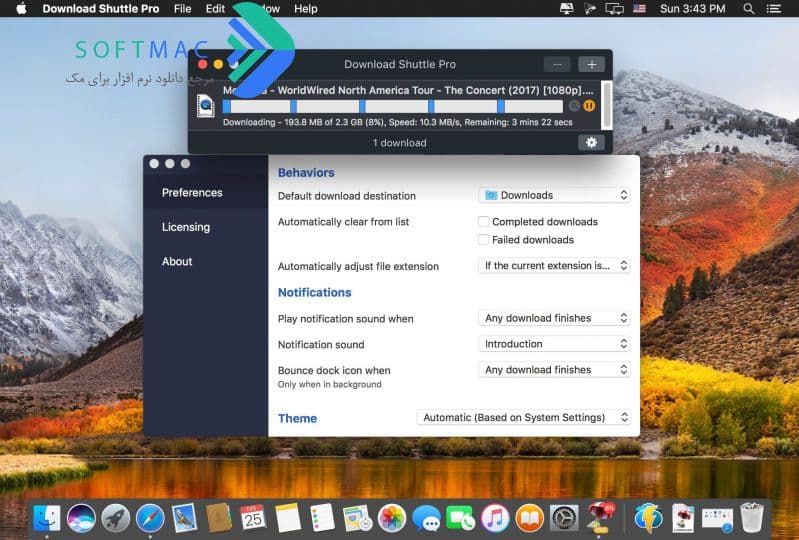Image resolution: width=799 pixels, height=540 pixels.
Task: Open Spotlight search in menu bar
Action: pos(749,9)
